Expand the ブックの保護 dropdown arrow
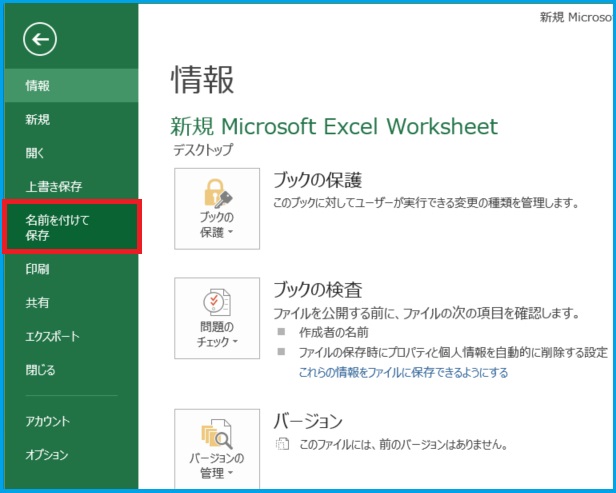 (x=230, y=233)
